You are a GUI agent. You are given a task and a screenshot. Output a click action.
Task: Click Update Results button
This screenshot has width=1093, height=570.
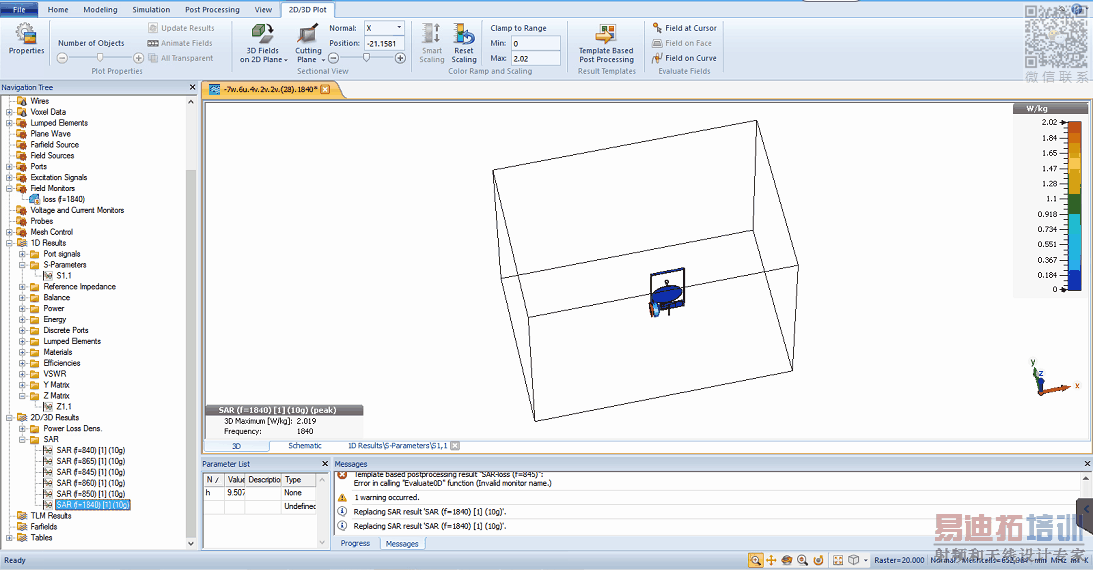pyautogui.click(x=181, y=28)
